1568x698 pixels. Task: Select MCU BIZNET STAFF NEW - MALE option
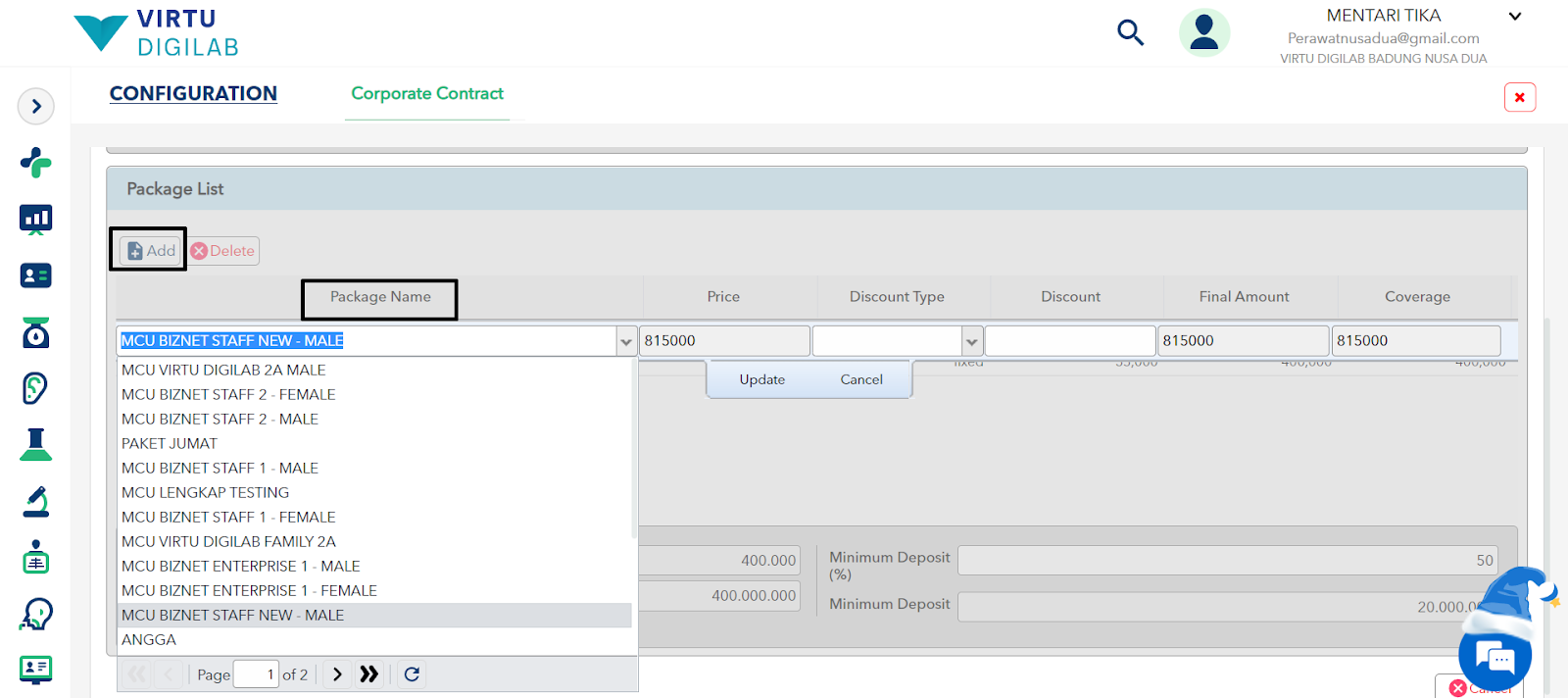(x=374, y=615)
